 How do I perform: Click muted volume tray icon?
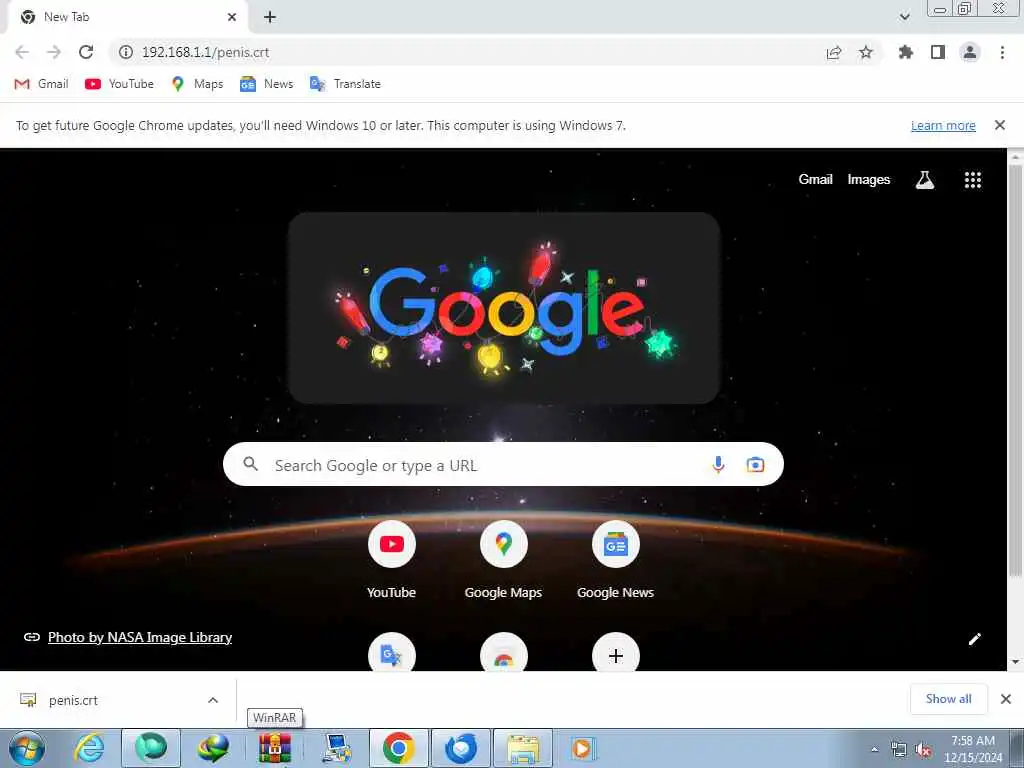tap(923, 750)
